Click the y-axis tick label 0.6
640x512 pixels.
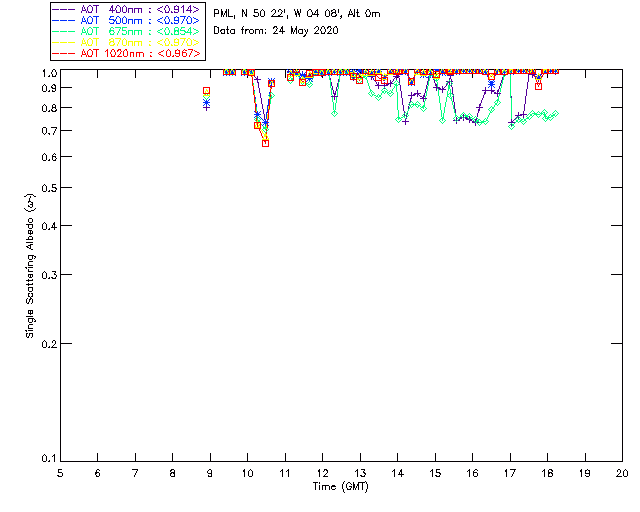tap(49, 157)
